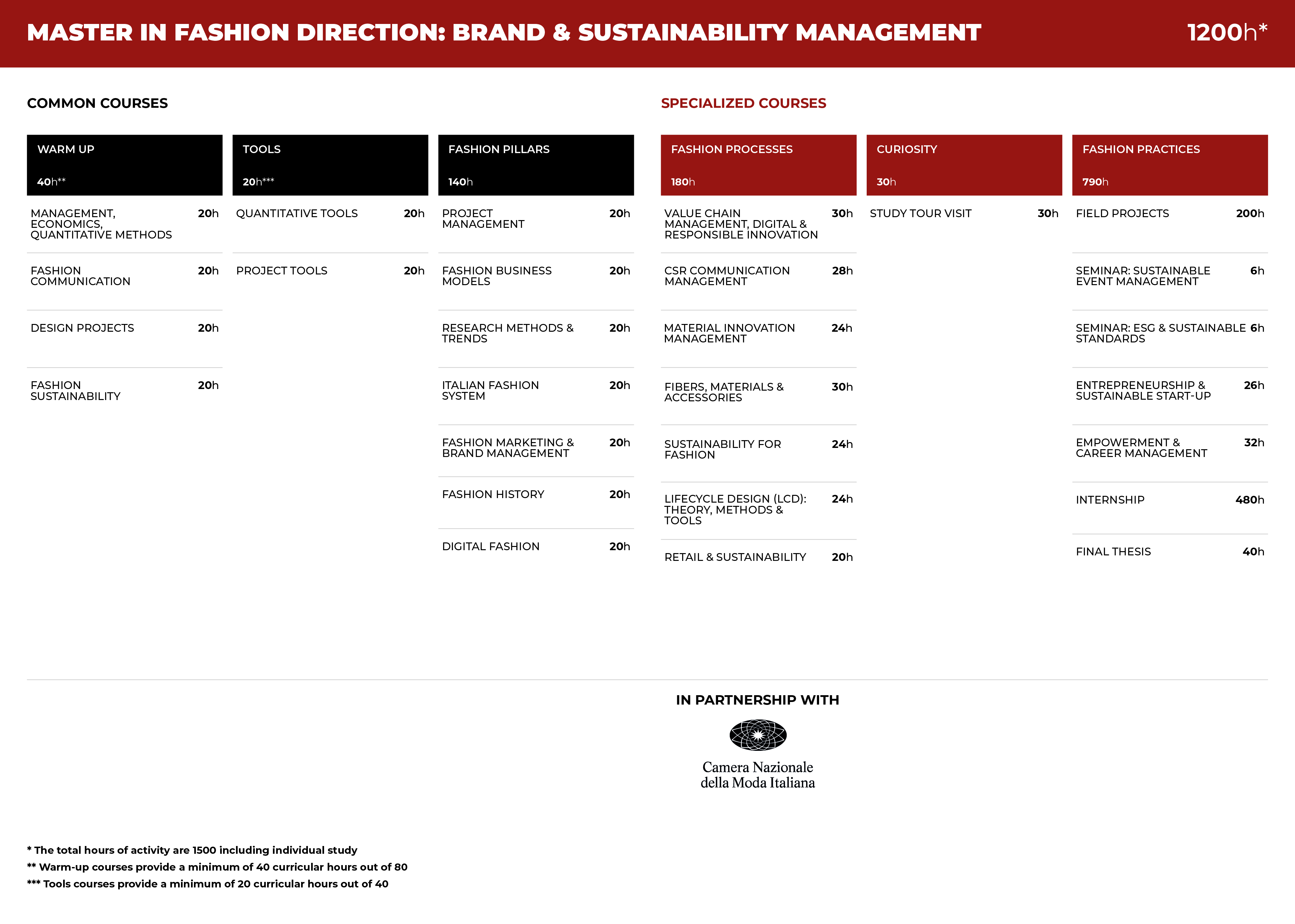Click the footnote about 1500 total hours
The image size is (1295, 924).
coord(192,850)
